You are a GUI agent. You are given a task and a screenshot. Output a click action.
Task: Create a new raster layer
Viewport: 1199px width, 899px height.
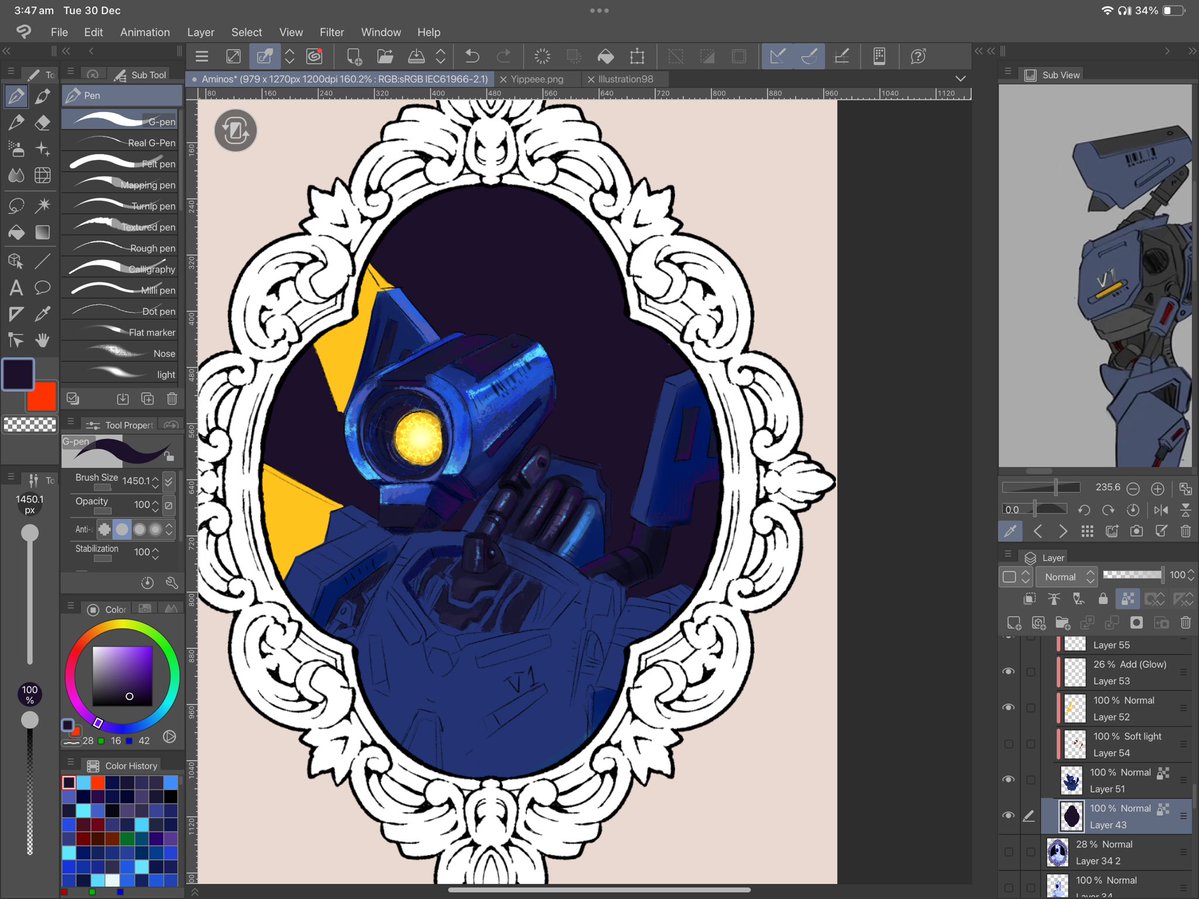tap(1014, 623)
